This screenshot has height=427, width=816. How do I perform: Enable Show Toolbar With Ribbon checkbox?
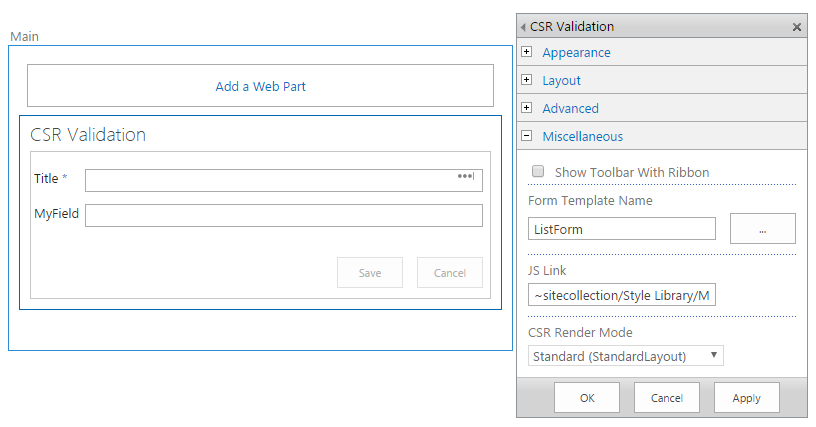(x=538, y=171)
